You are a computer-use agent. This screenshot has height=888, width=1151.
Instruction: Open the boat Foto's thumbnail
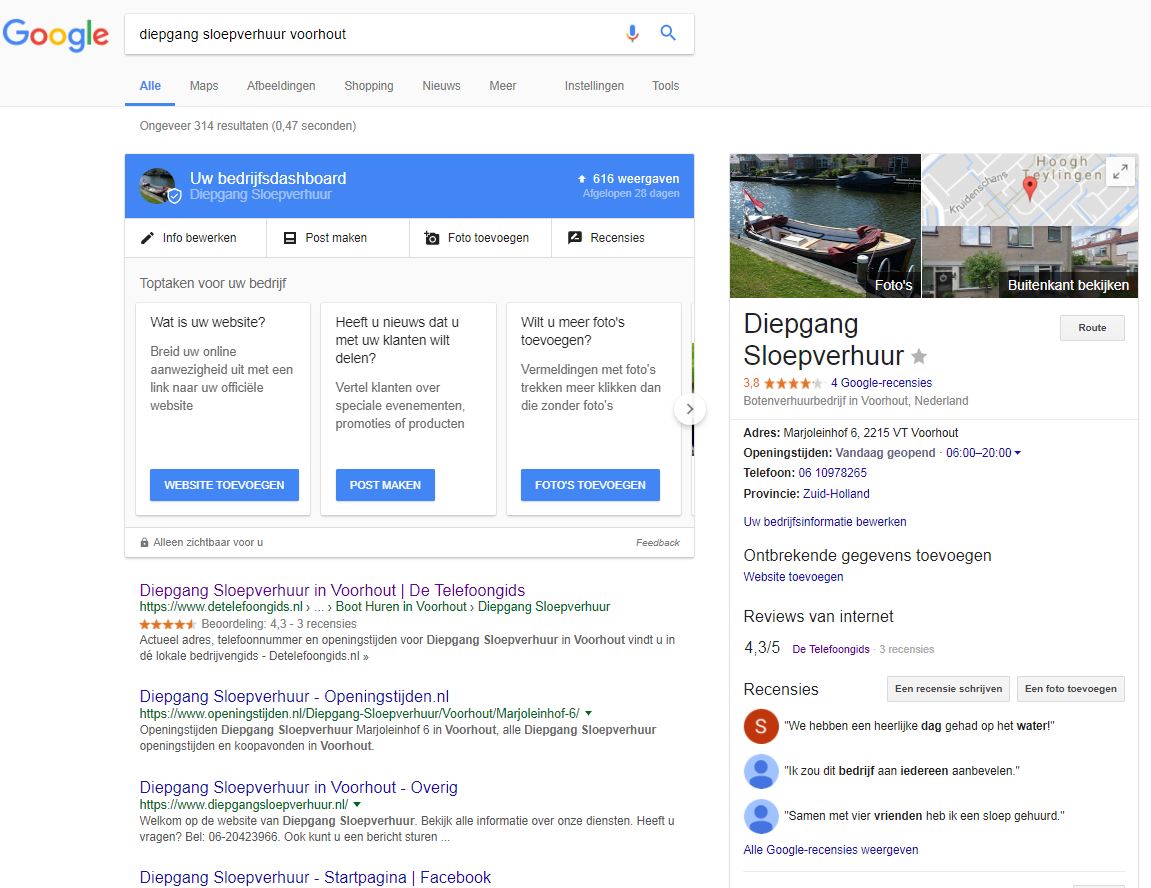pyautogui.click(x=825, y=225)
